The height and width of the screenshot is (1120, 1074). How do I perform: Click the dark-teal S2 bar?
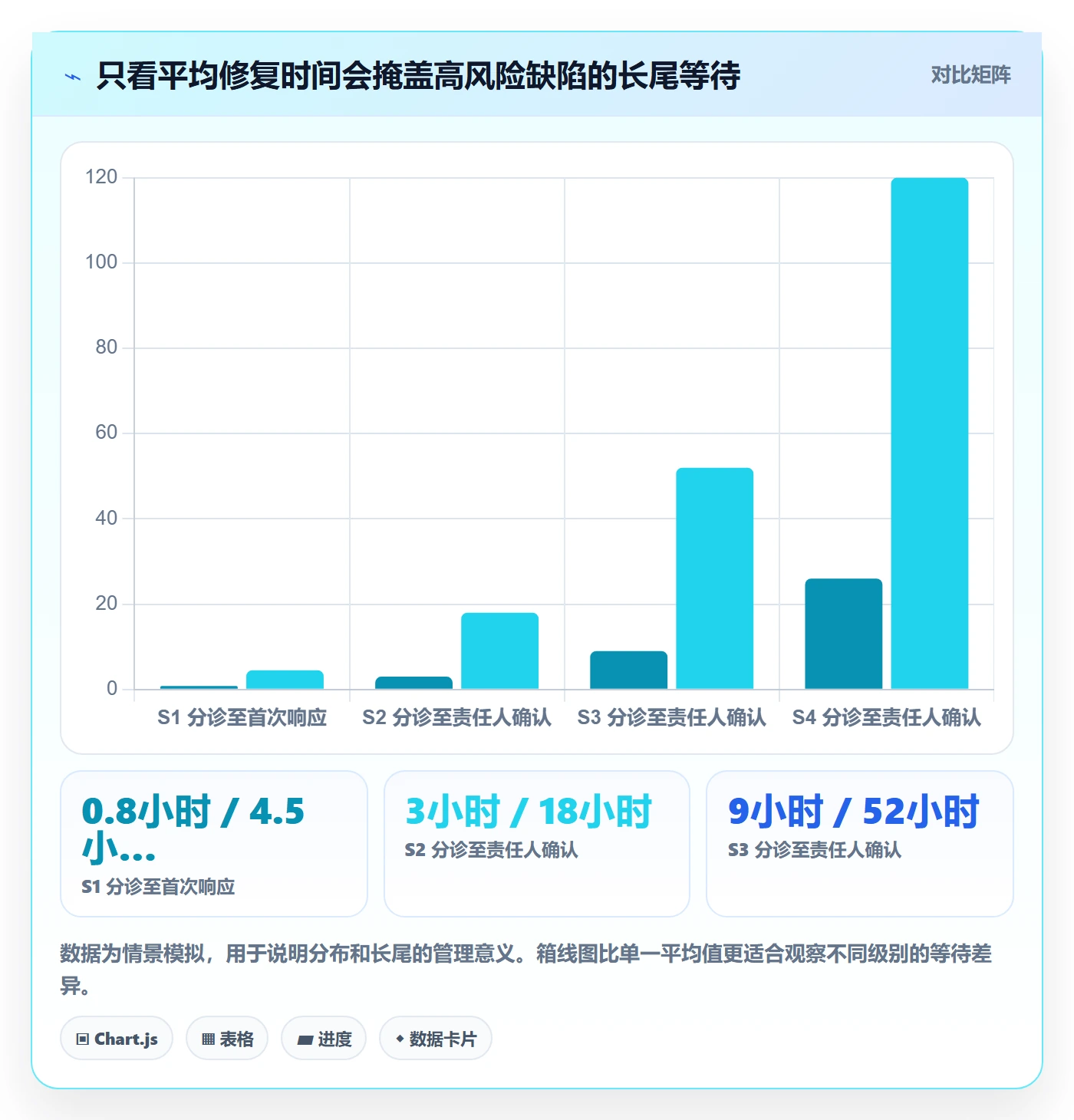414,683
